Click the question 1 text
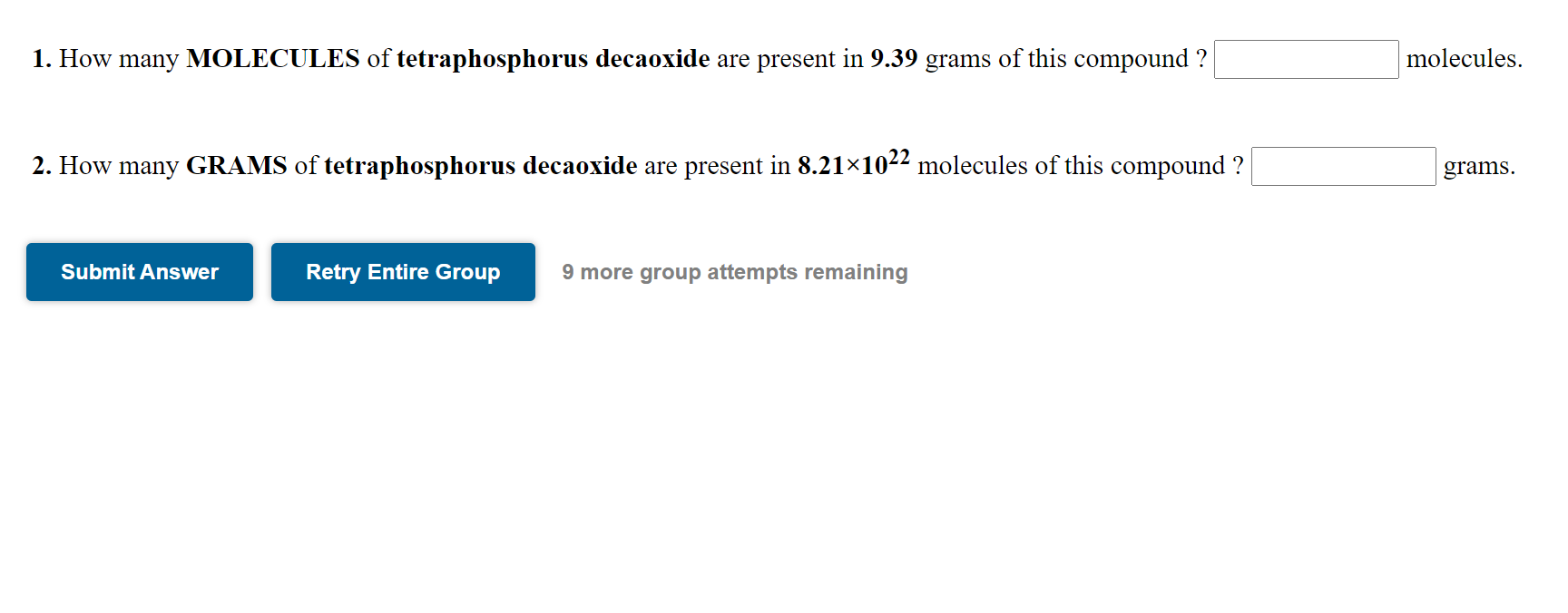 click(454, 58)
